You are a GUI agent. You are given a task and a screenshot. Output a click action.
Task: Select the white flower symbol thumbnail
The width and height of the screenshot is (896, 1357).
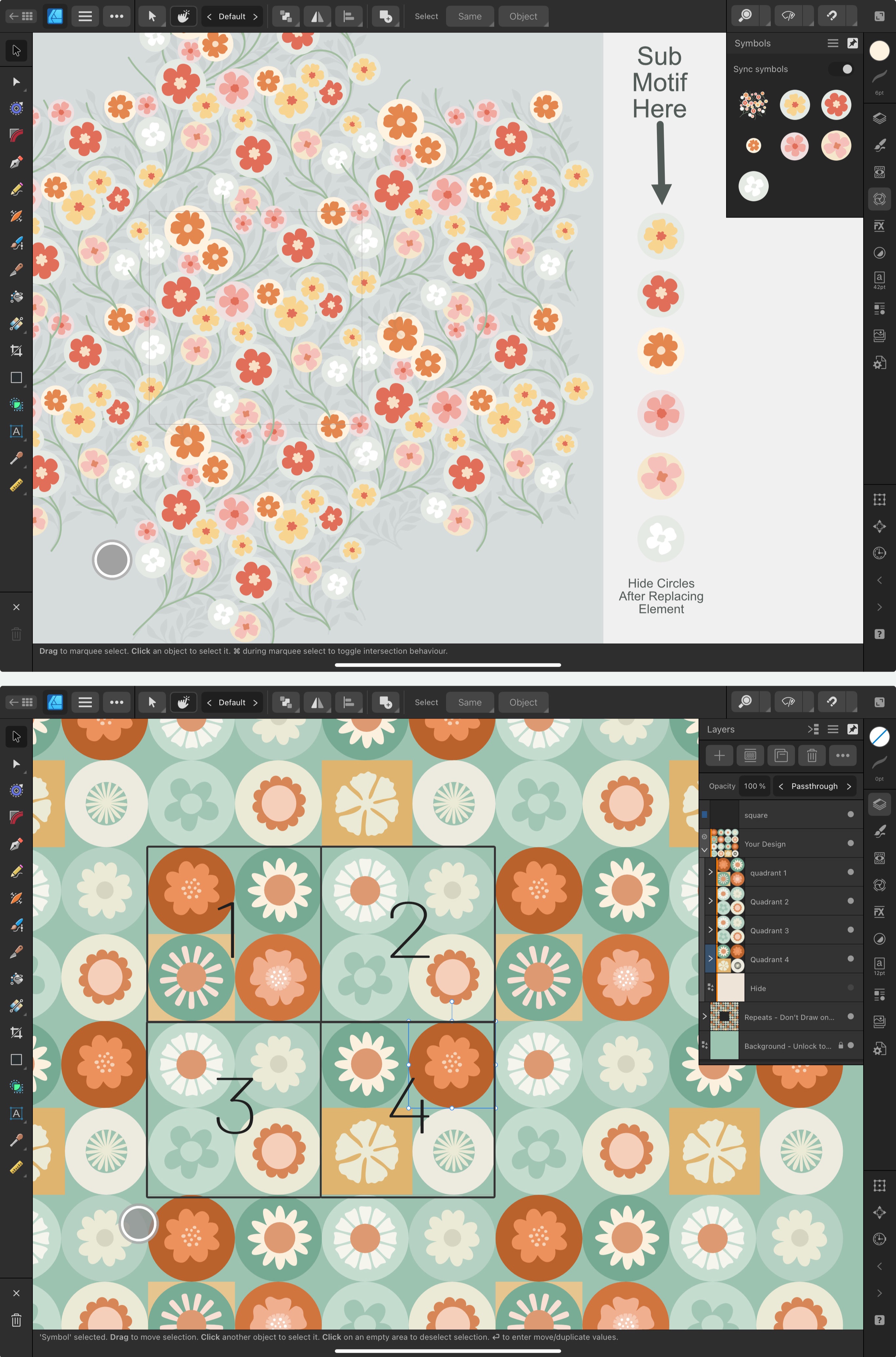point(753,186)
